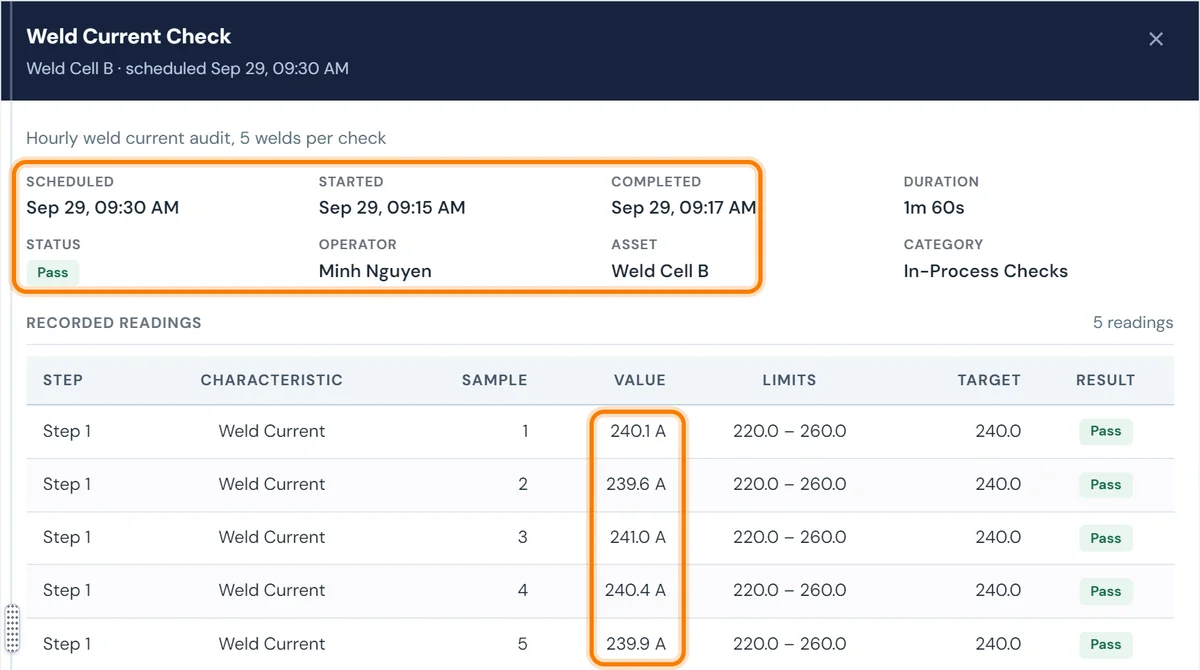Click the Weld Cell B scheduled subtitle
Screen dimensions: 1200x670
click(x=187, y=69)
